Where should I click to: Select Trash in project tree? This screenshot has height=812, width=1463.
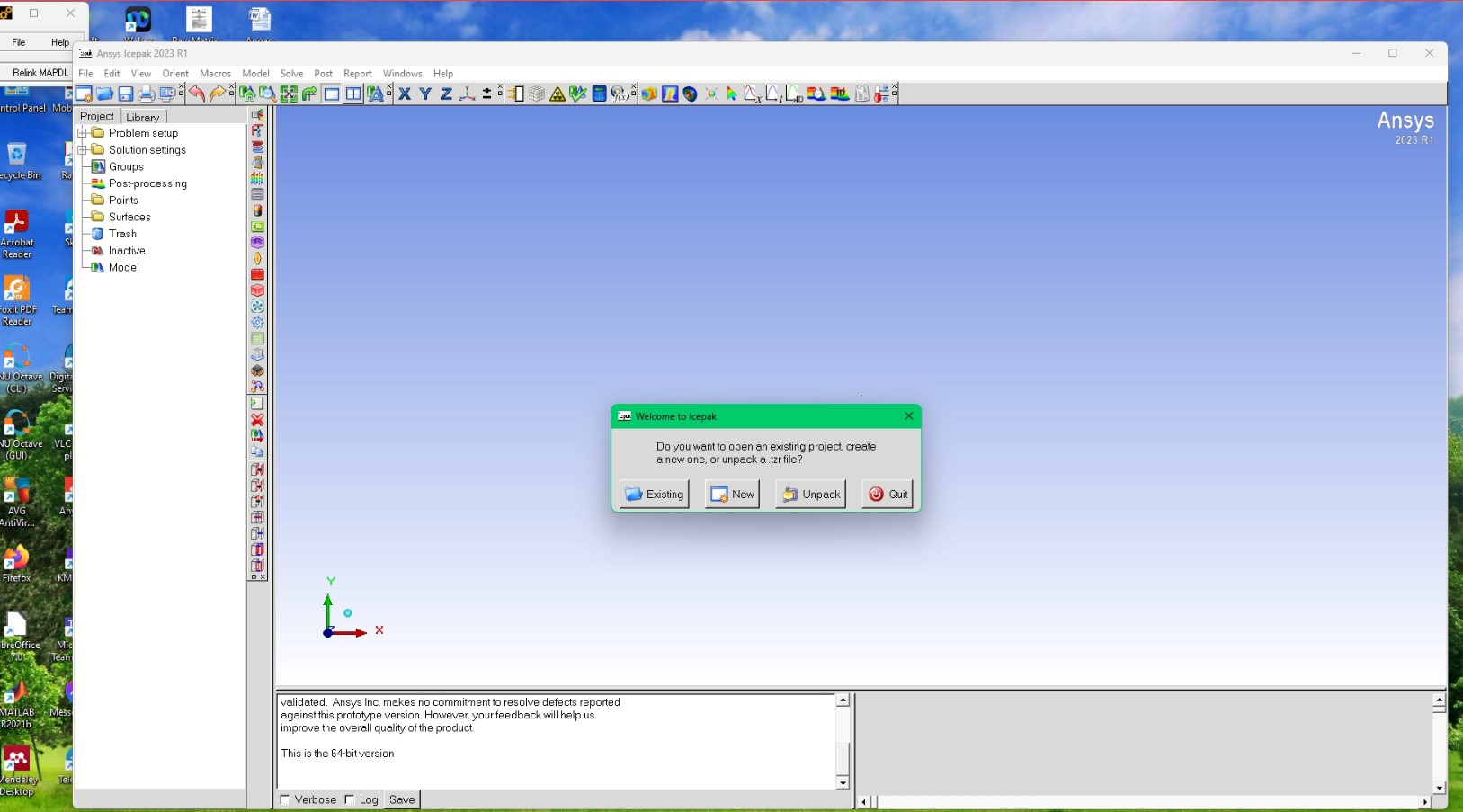122,234
